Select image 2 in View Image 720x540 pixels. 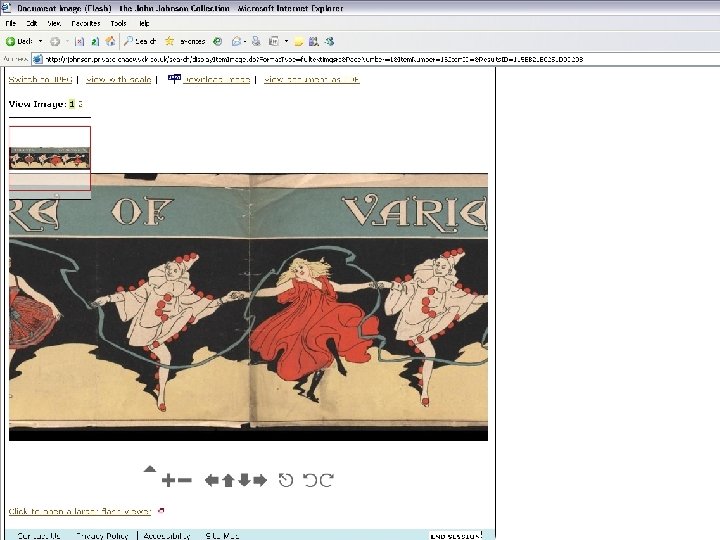pyautogui.click(x=80, y=104)
